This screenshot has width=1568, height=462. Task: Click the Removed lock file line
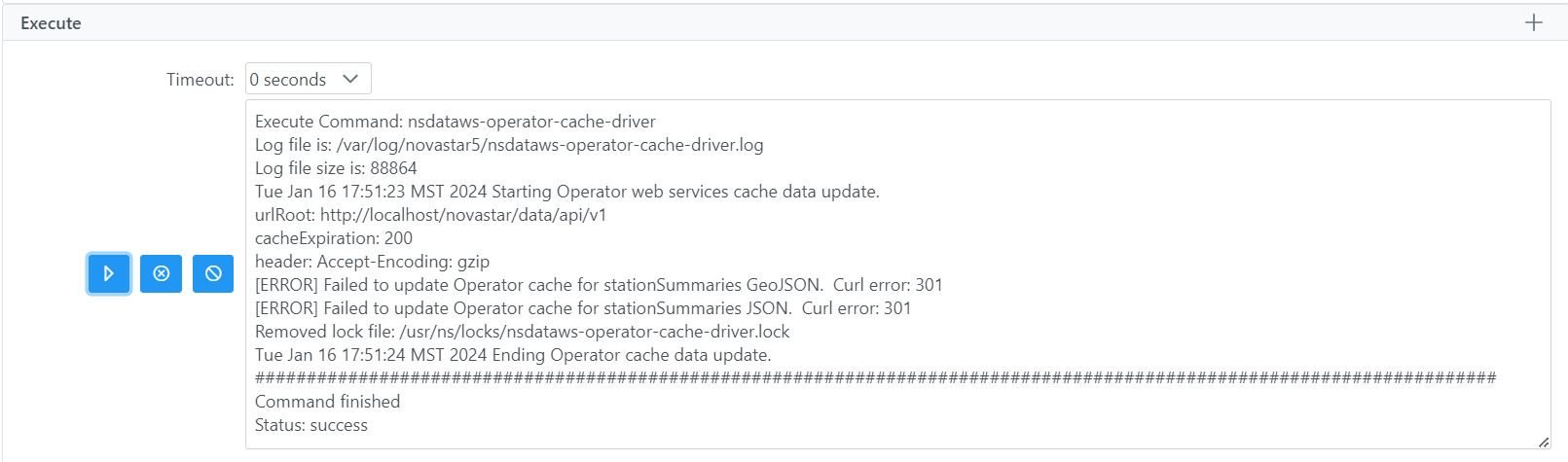click(x=522, y=332)
